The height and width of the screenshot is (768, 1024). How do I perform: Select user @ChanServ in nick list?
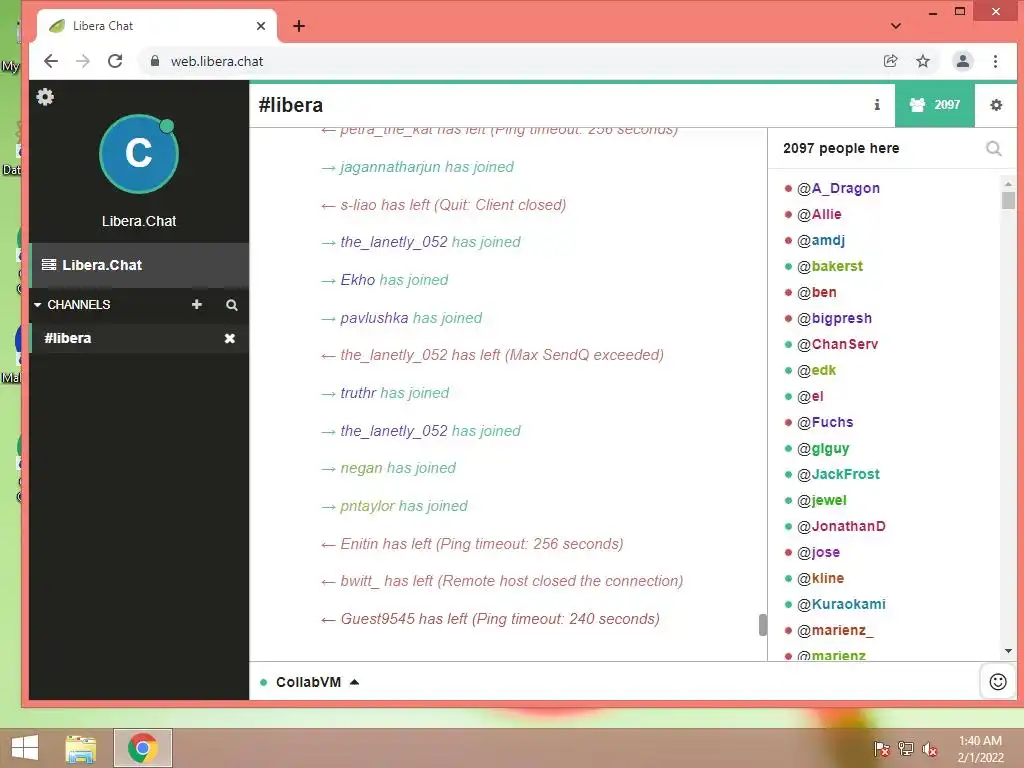click(x=837, y=344)
